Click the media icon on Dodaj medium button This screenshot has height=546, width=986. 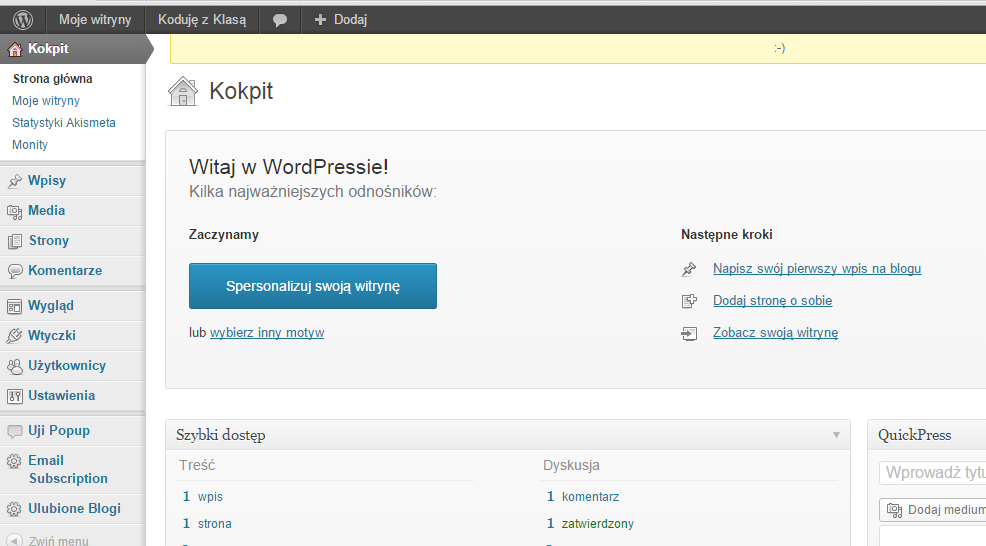click(x=894, y=510)
